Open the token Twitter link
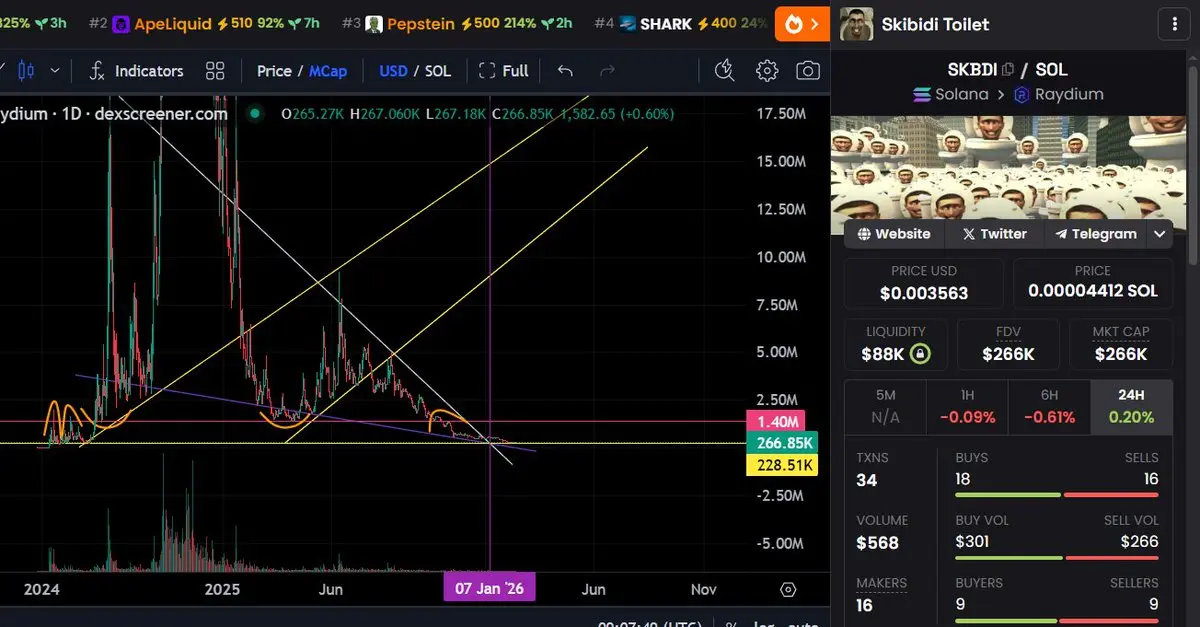1200x627 pixels. (x=994, y=234)
